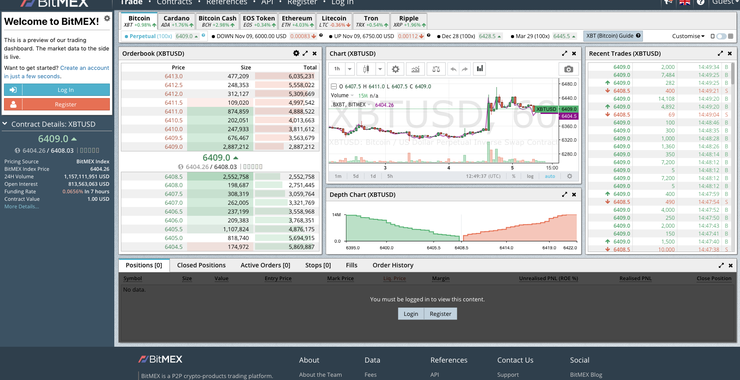740x380 pixels.
Task: Close the Orderbook (XBTUSD) panel
Action: (315, 54)
